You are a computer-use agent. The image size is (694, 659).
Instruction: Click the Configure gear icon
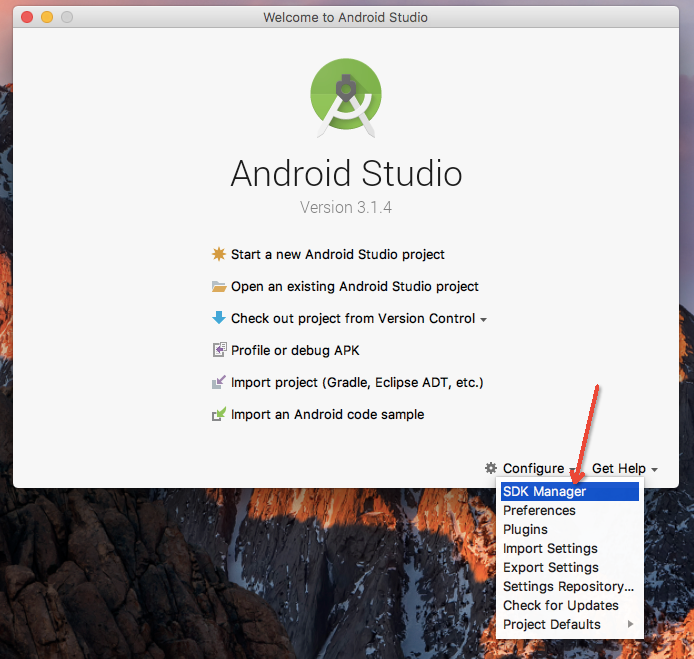[x=491, y=468]
